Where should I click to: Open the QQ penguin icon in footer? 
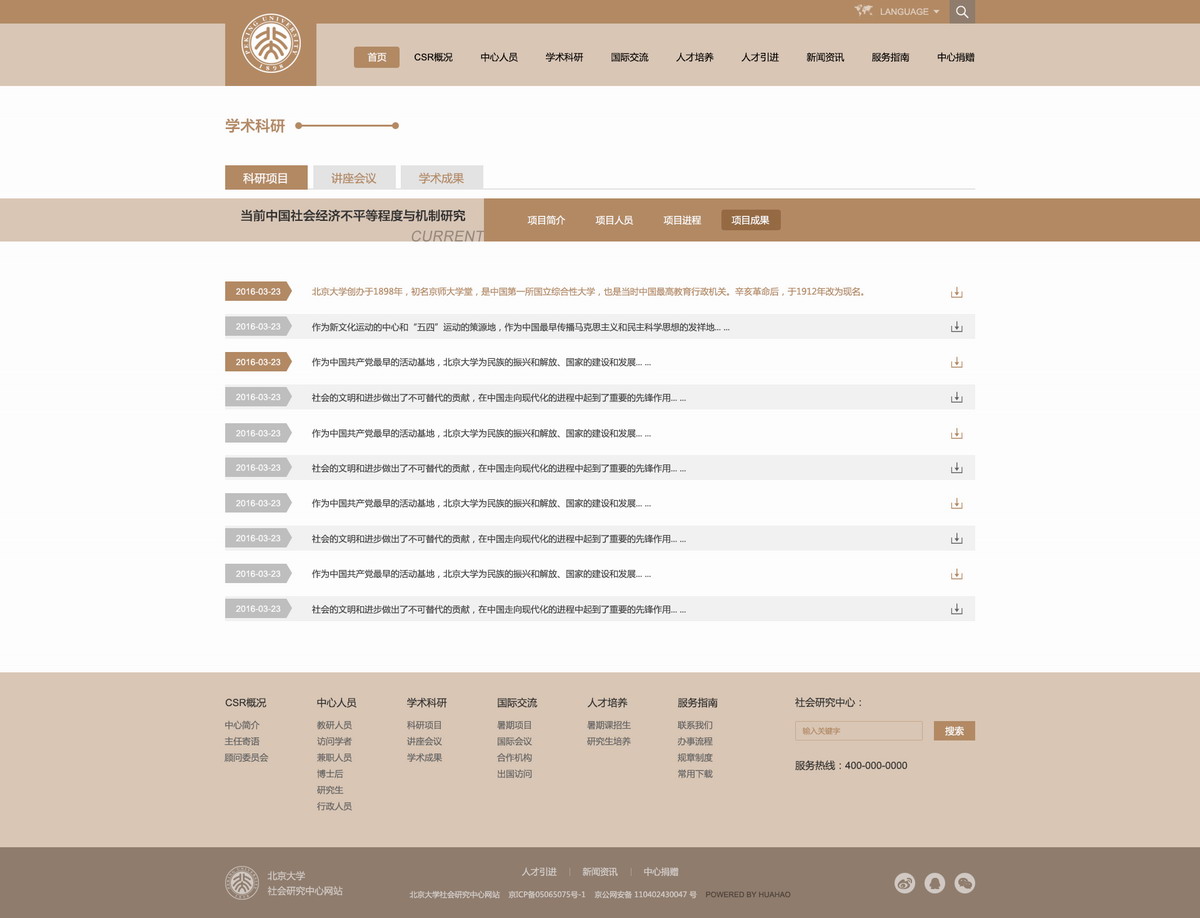pyautogui.click(x=934, y=883)
